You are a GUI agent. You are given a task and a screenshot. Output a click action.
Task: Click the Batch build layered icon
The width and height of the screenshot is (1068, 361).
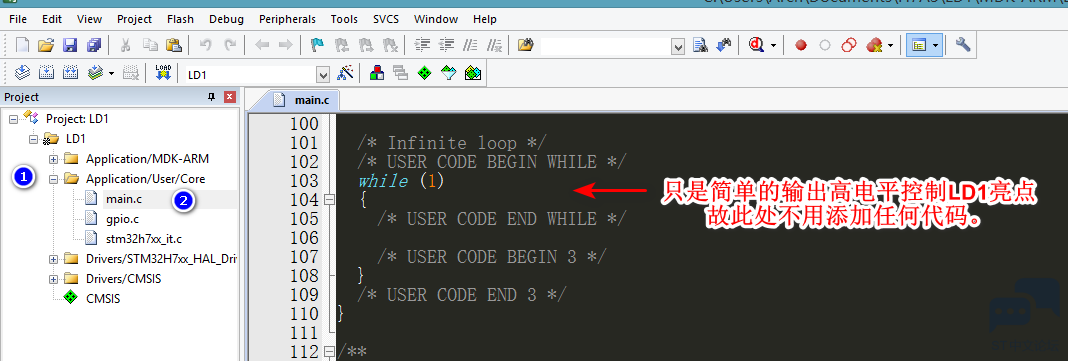coord(95,73)
